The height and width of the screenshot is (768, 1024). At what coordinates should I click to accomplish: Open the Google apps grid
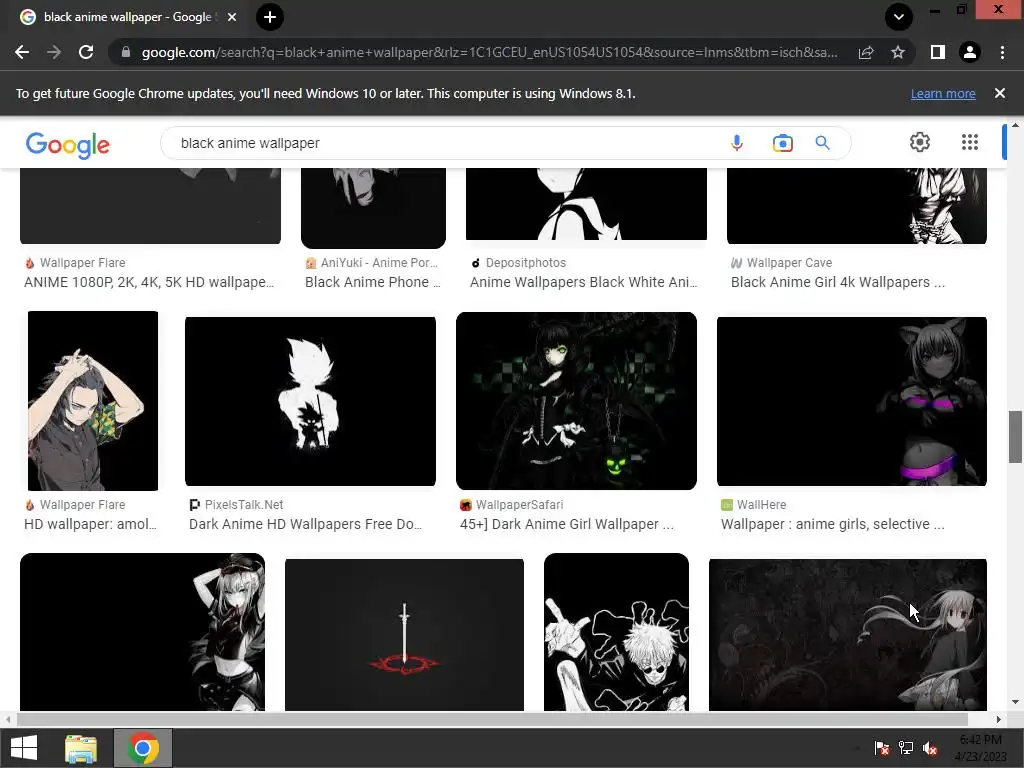coord(970,142)
